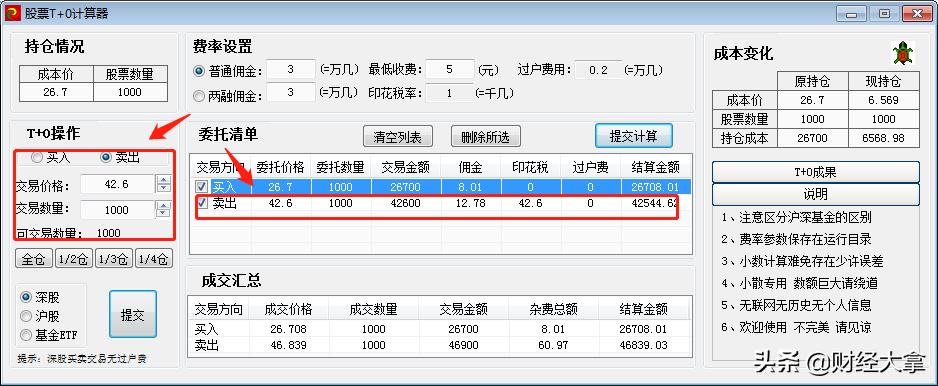
Task: Click 成交价格 26.708 in 成交汇总
Action: point(288,329)
